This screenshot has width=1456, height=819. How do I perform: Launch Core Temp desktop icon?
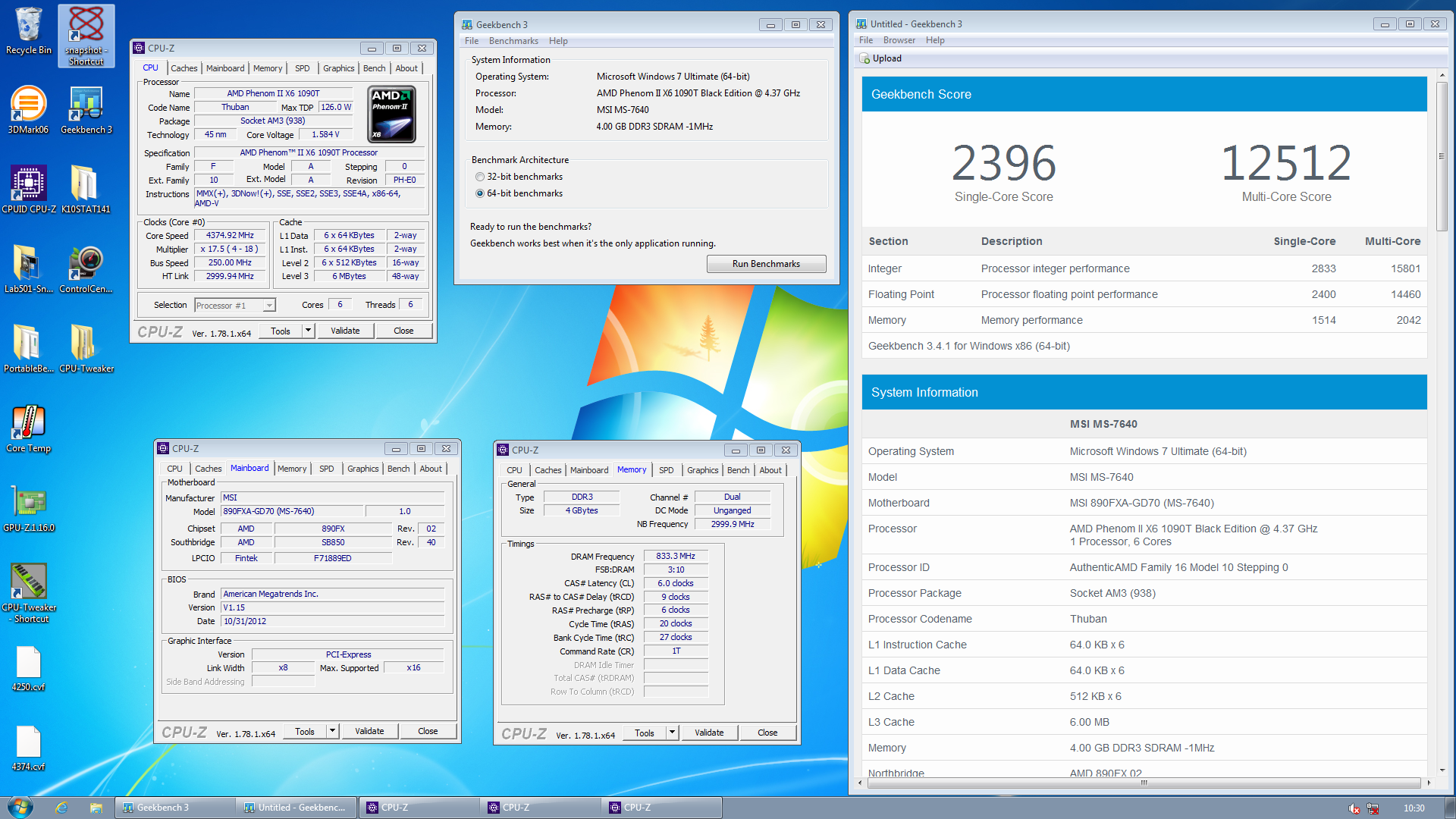(x=28, y=428)
